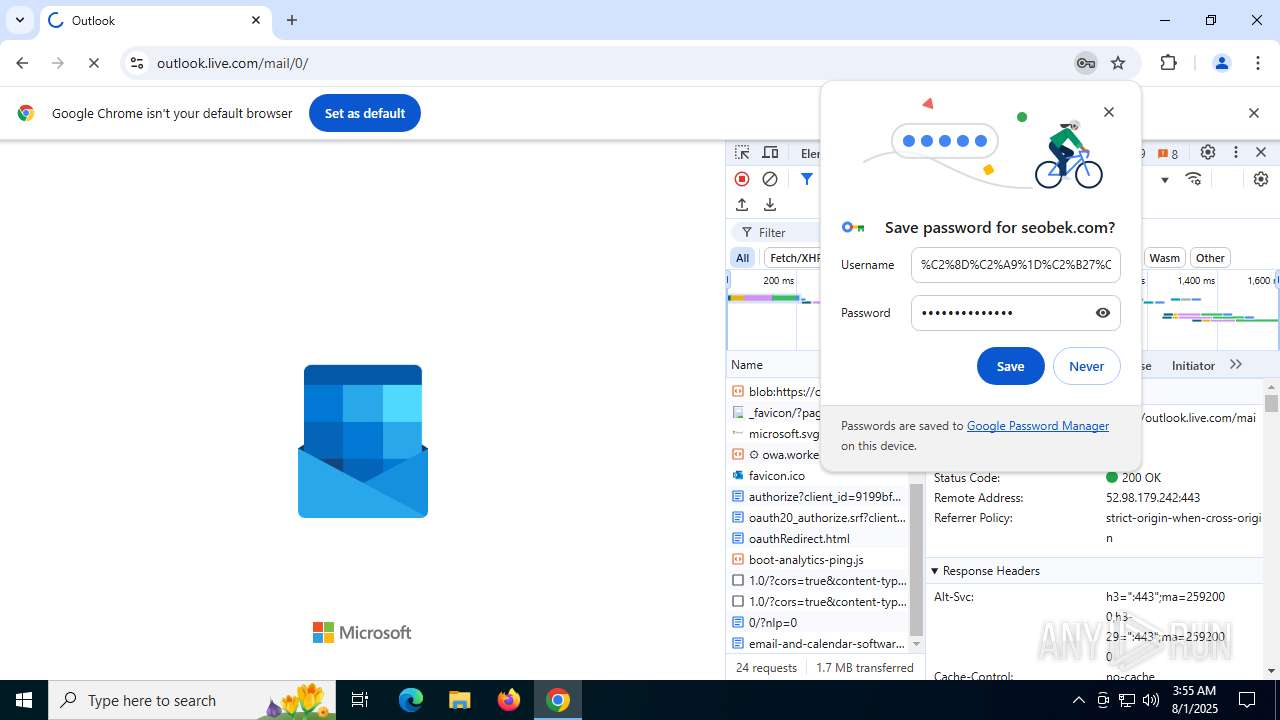
Task: Dismiss the default browser infobar
Action: [1253, 113]
